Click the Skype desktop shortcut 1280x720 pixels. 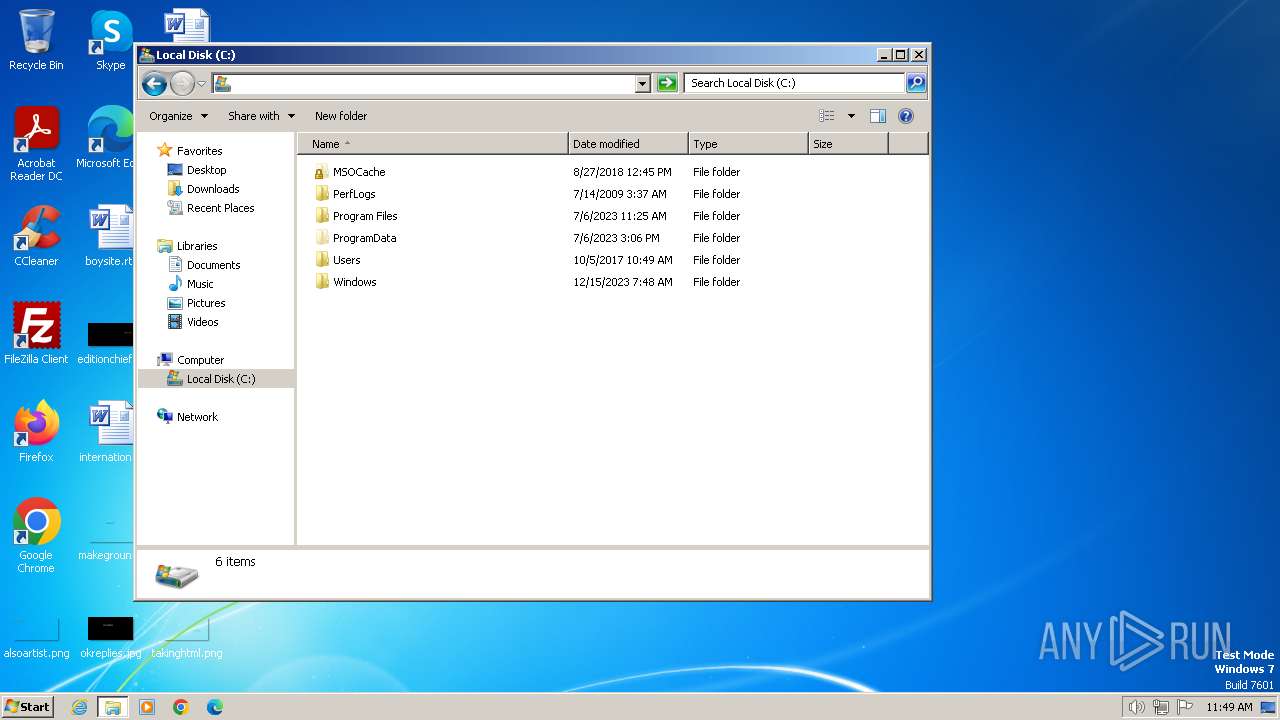(110, 40)
